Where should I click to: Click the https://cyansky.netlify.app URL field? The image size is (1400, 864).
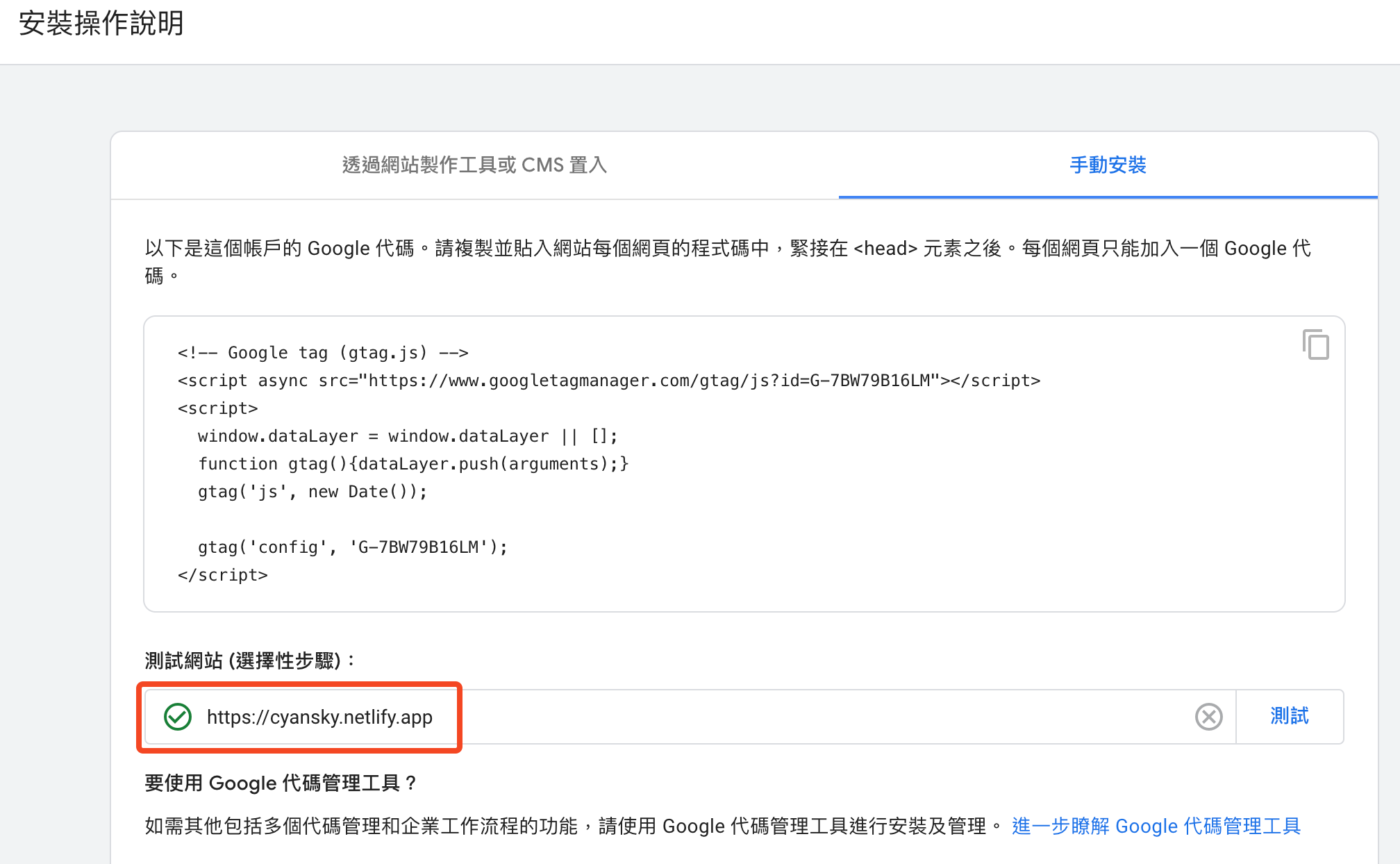pyautogui.click(x=689, y=717)
